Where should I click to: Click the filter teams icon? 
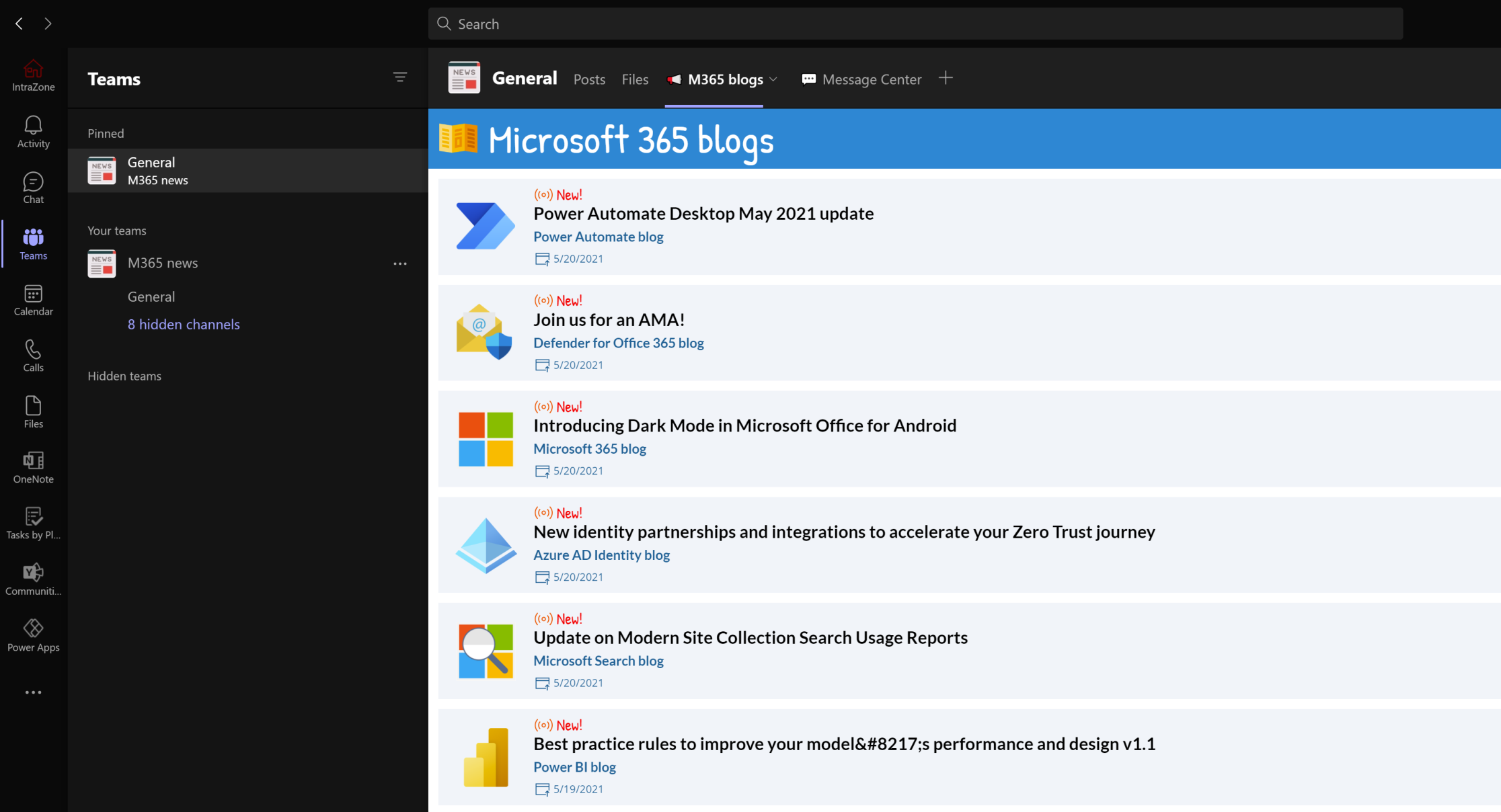pos(400,77)
